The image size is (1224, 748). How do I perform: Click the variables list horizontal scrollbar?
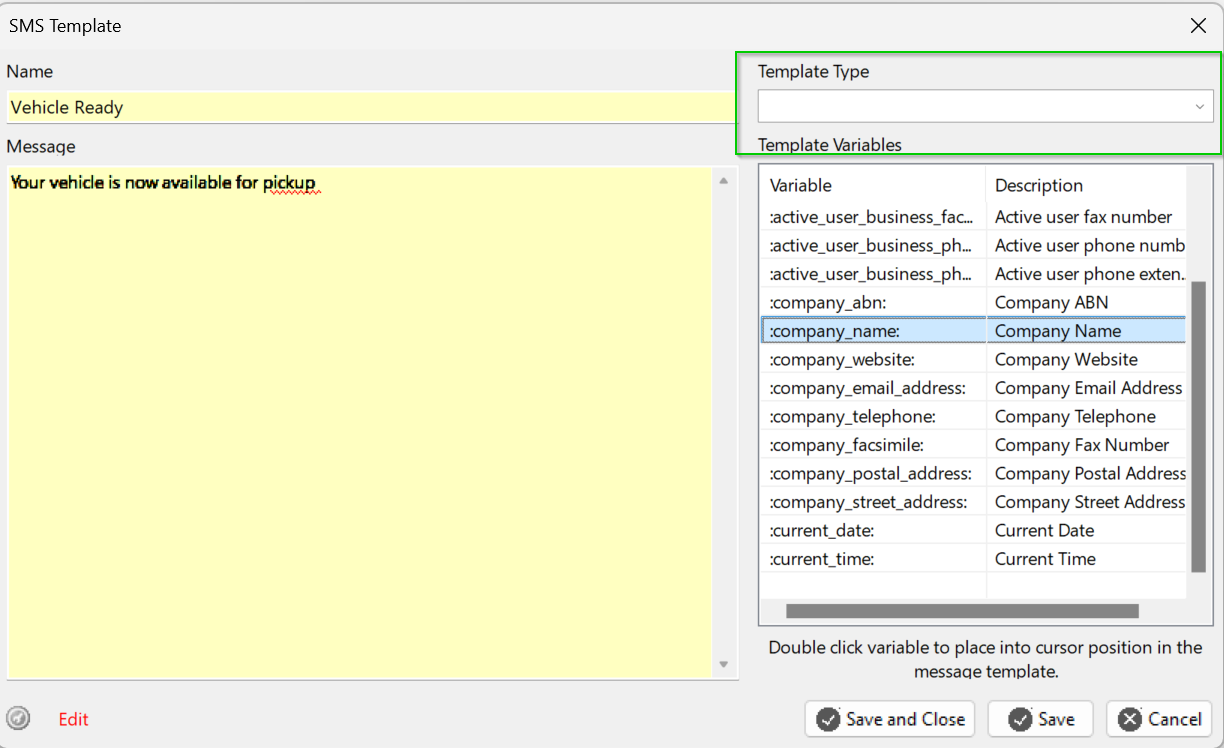point(962,611)
